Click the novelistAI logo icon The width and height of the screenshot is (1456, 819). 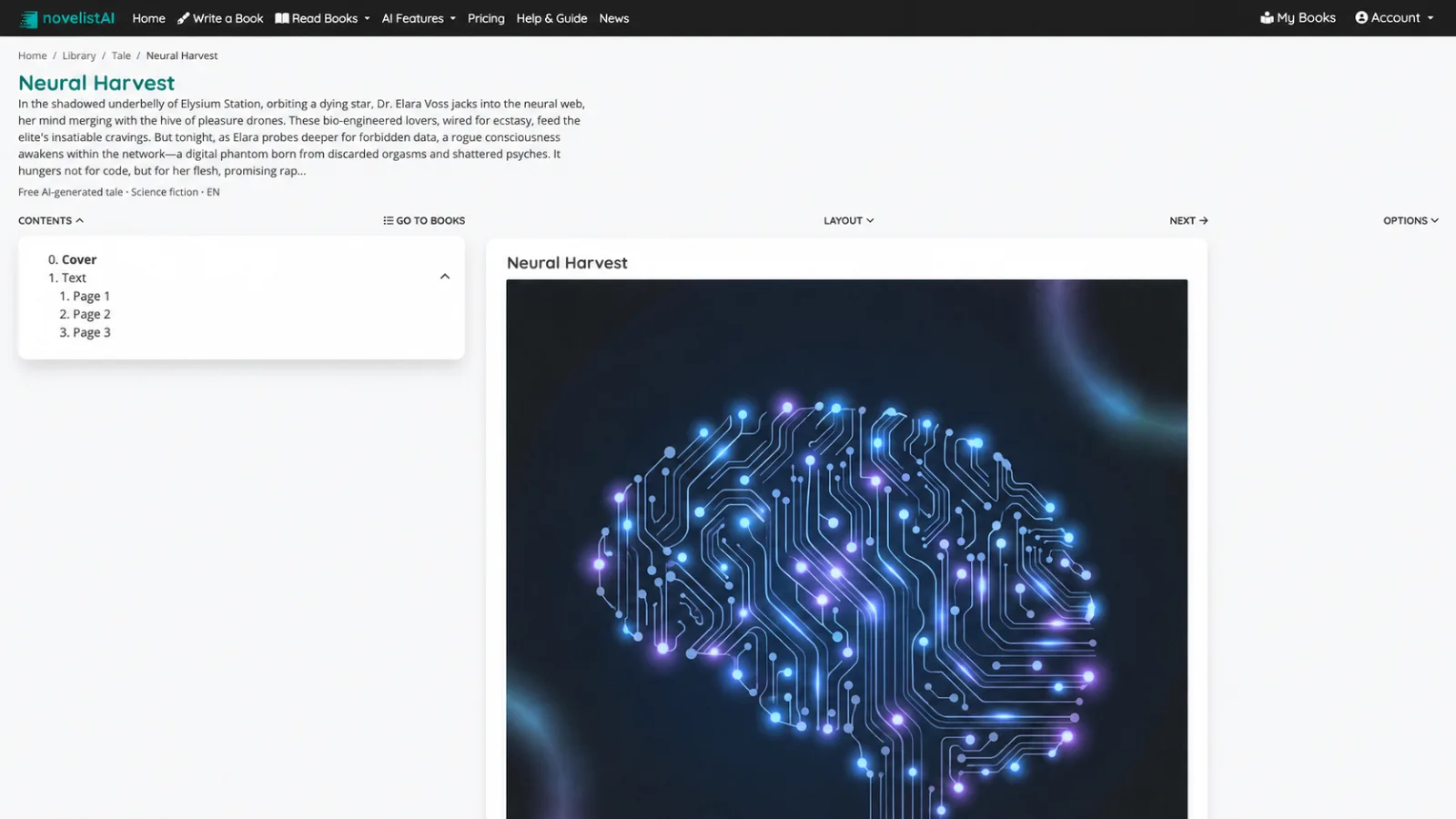click(29, 18)
